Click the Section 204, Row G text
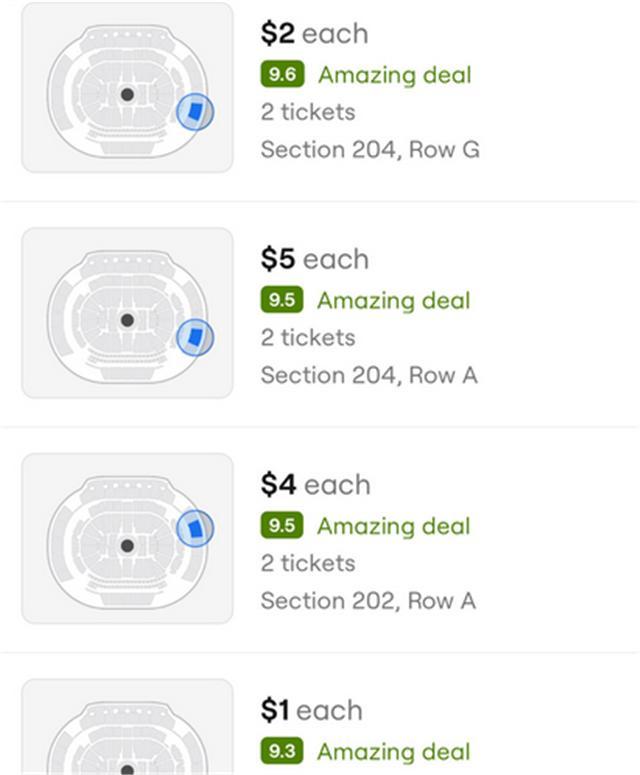This screenshot has width=640, height=775. [x=370, y=150]
